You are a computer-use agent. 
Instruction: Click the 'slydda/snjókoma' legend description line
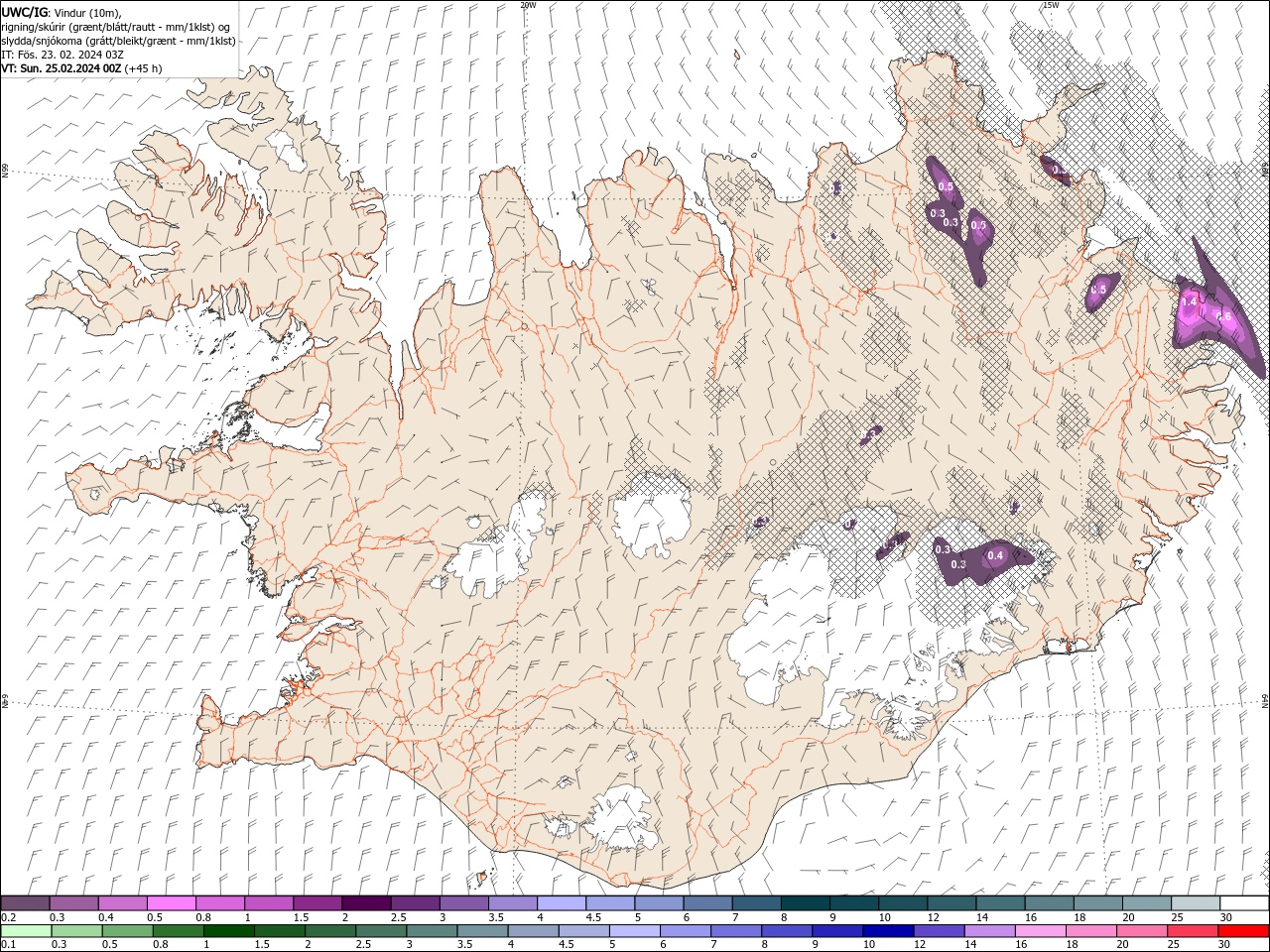[x=118, y=41]
